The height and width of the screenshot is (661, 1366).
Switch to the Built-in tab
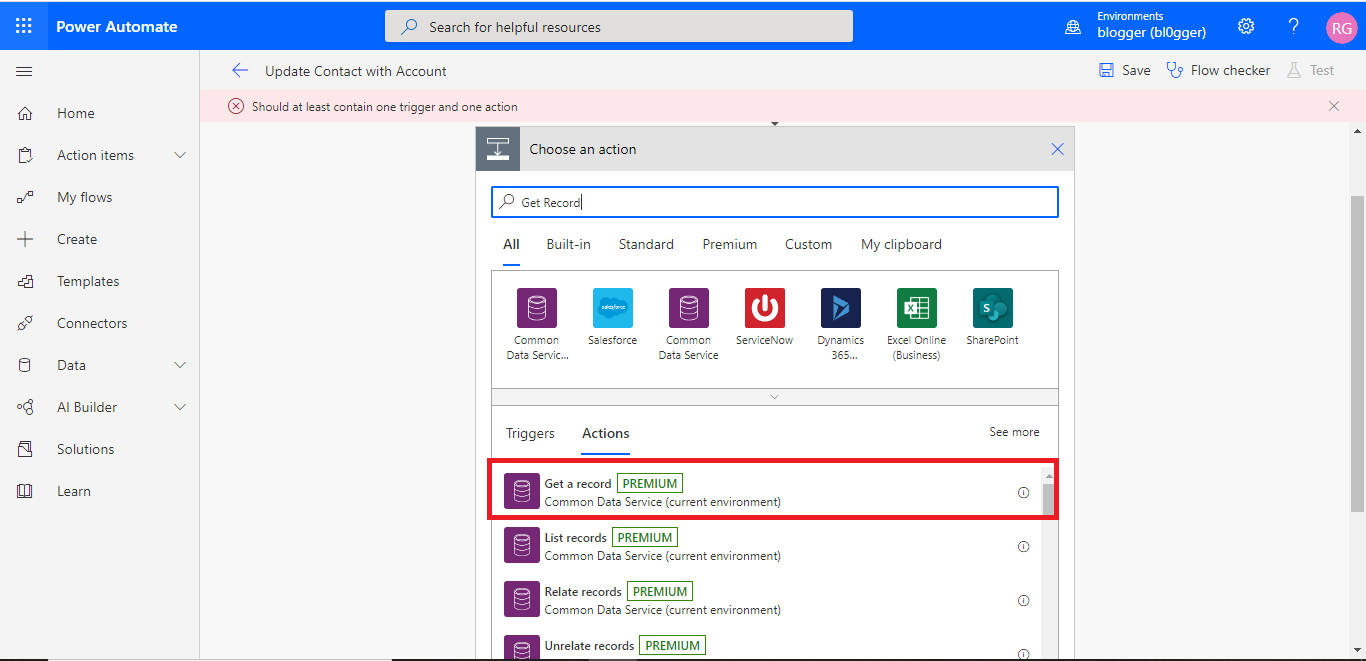[568, 244]
